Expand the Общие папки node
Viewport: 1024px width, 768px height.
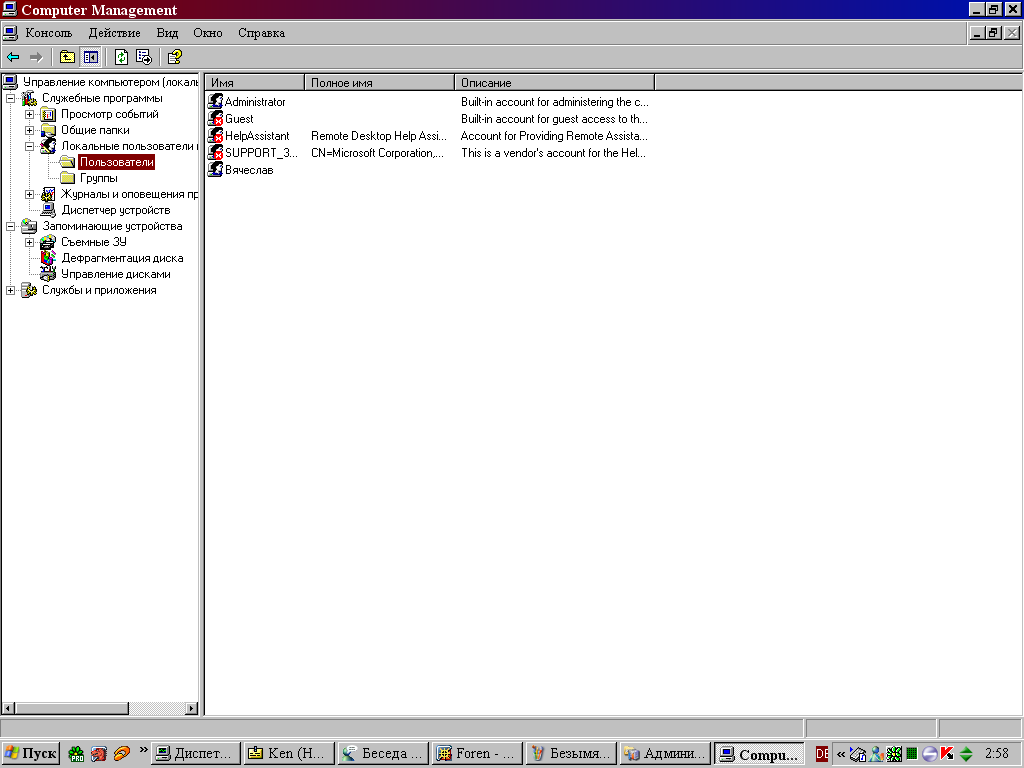30,131
